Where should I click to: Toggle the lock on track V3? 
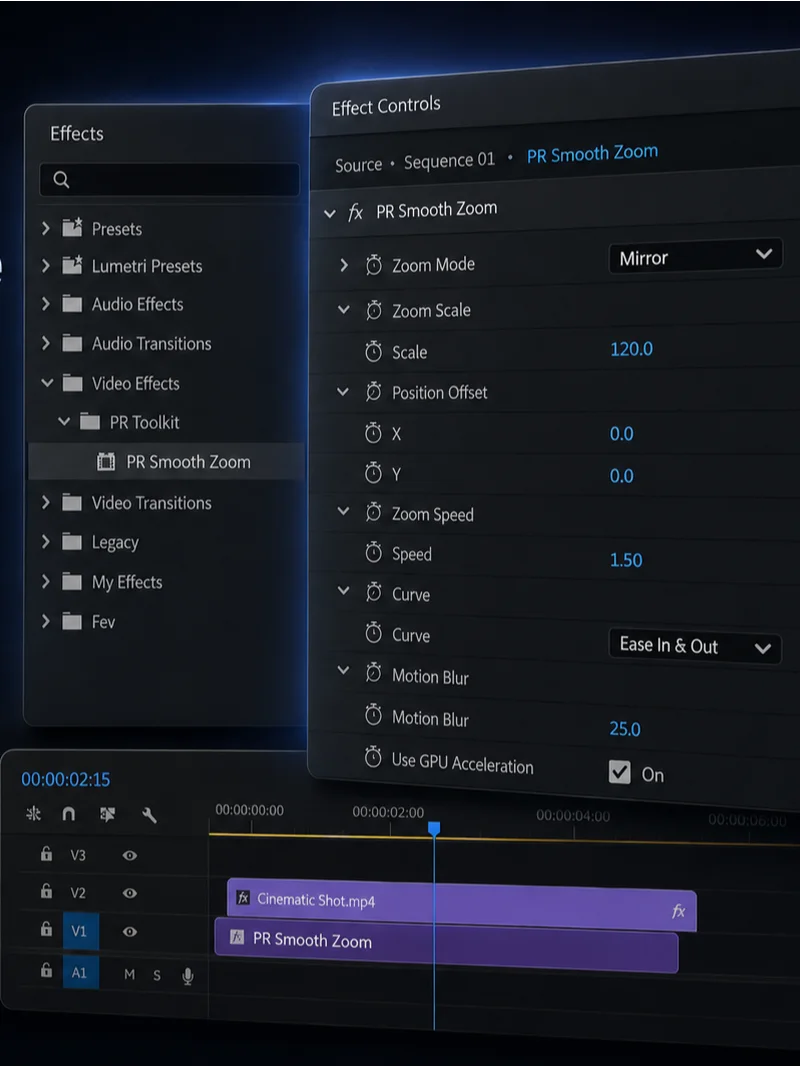click(x=46, y=853)
